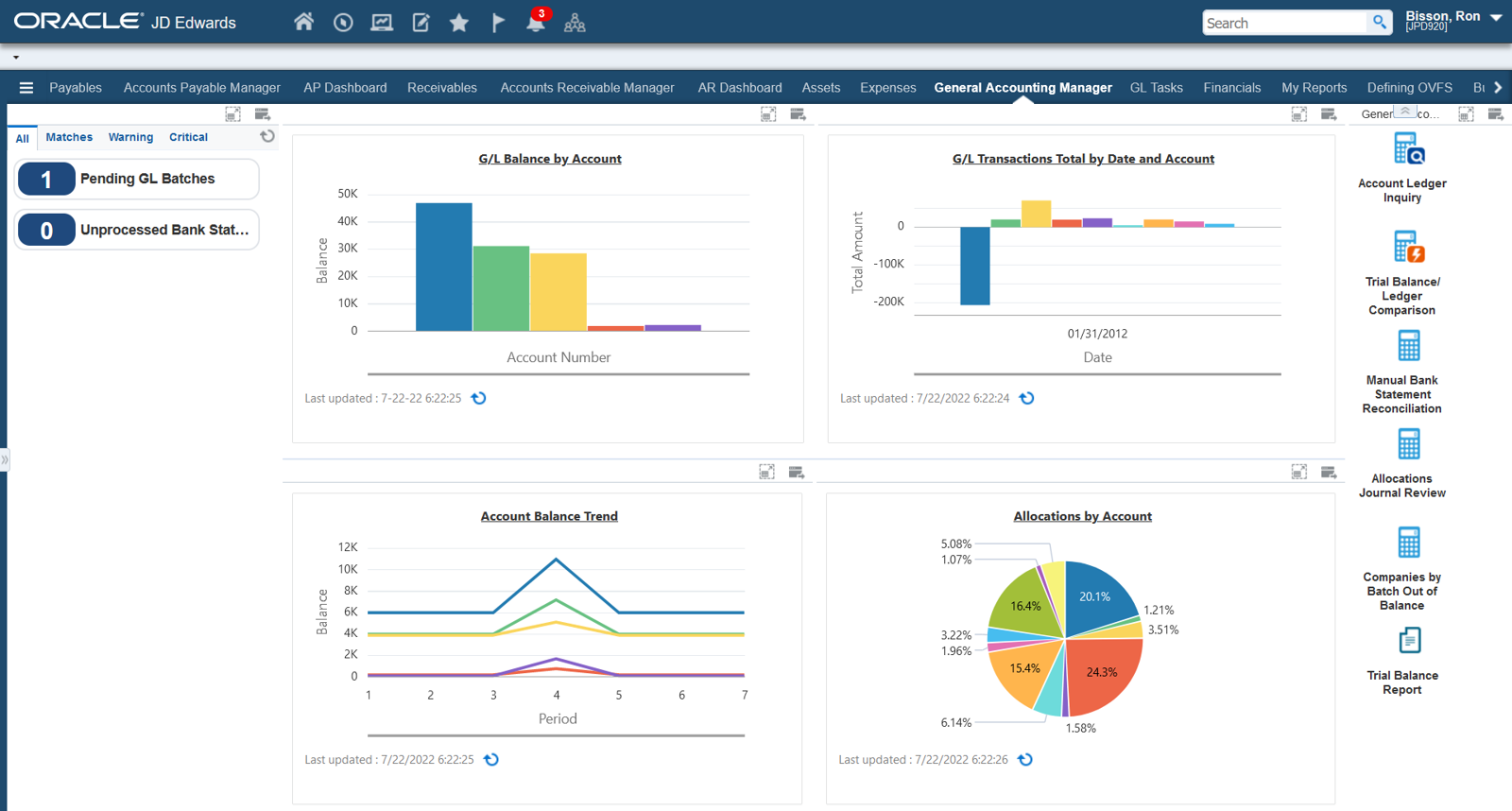Open the notifications bell icon

[x=535, y=23]
